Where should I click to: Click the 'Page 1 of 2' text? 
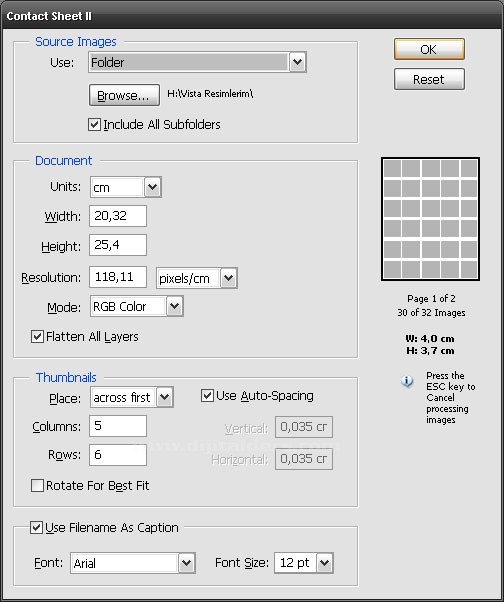click(431, 299)
